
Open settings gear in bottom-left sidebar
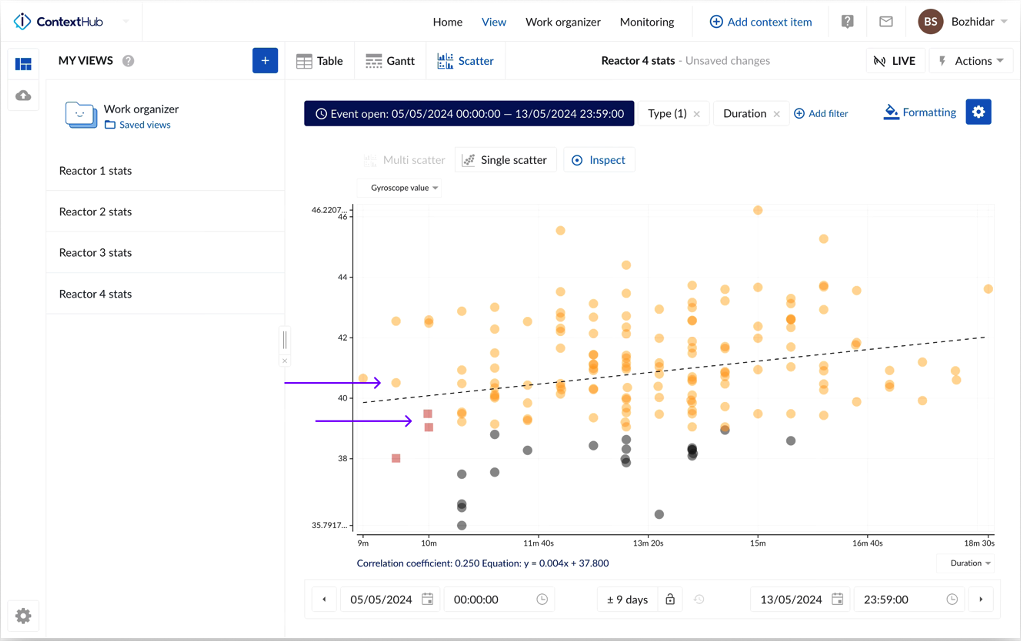click(23, 616)
